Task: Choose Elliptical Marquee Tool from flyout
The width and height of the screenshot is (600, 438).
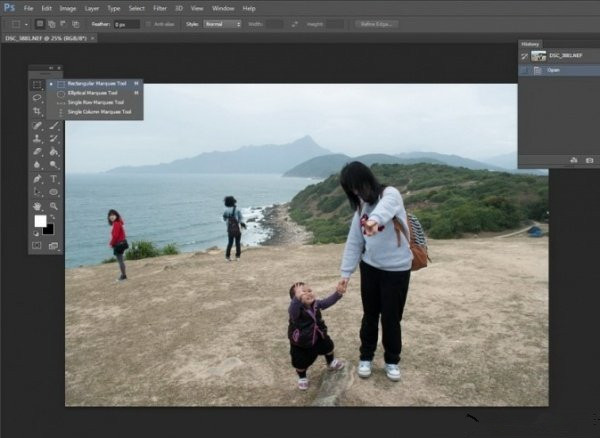Action: click(95, 93)
